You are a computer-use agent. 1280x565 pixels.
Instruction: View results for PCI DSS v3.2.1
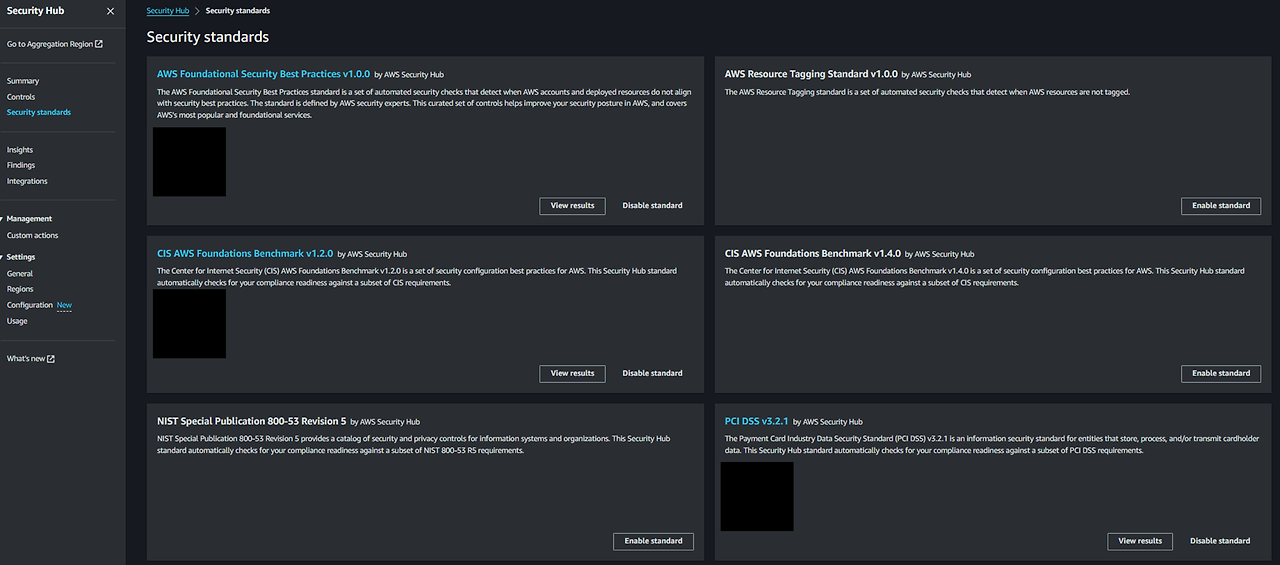(x=1140, y=541)
